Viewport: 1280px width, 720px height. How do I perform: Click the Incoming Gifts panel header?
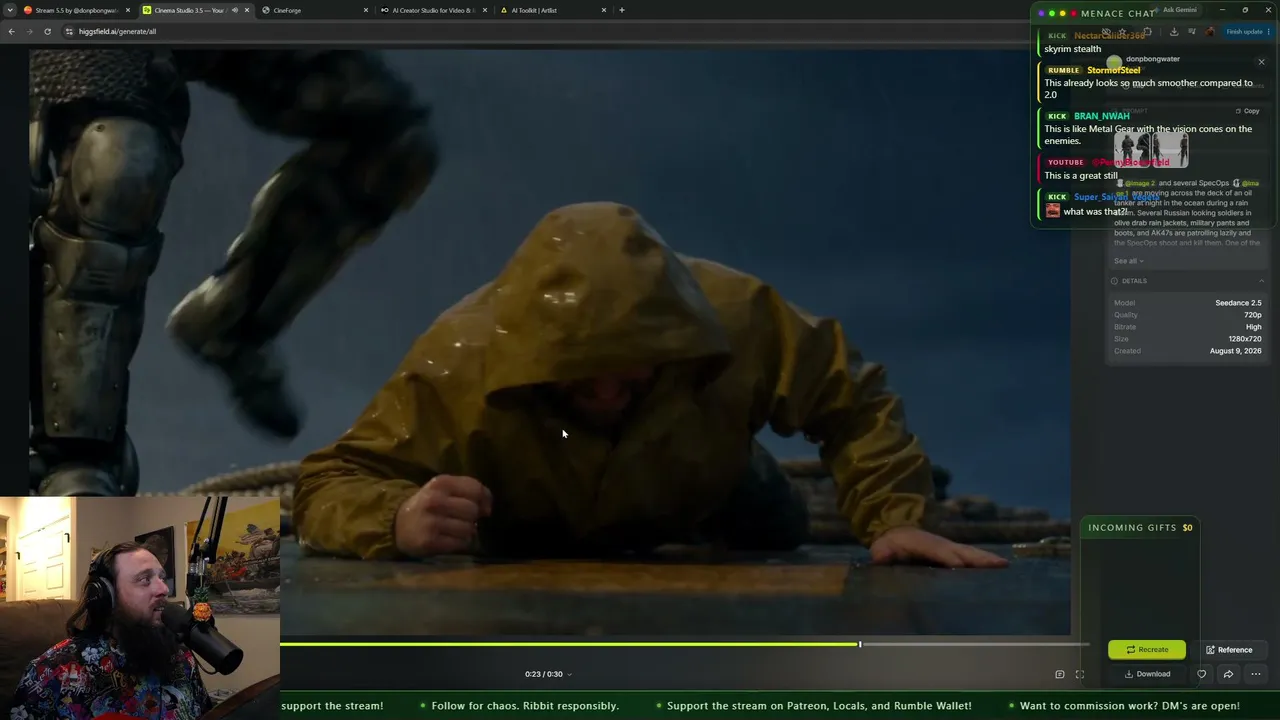point(1140,528)
